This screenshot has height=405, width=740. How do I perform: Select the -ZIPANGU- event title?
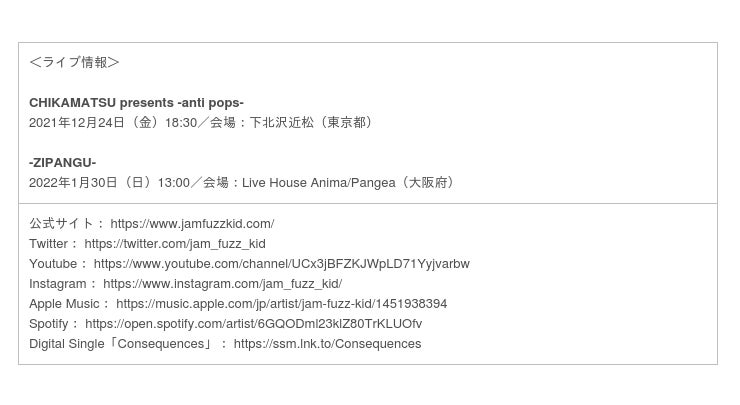(62, 162)
